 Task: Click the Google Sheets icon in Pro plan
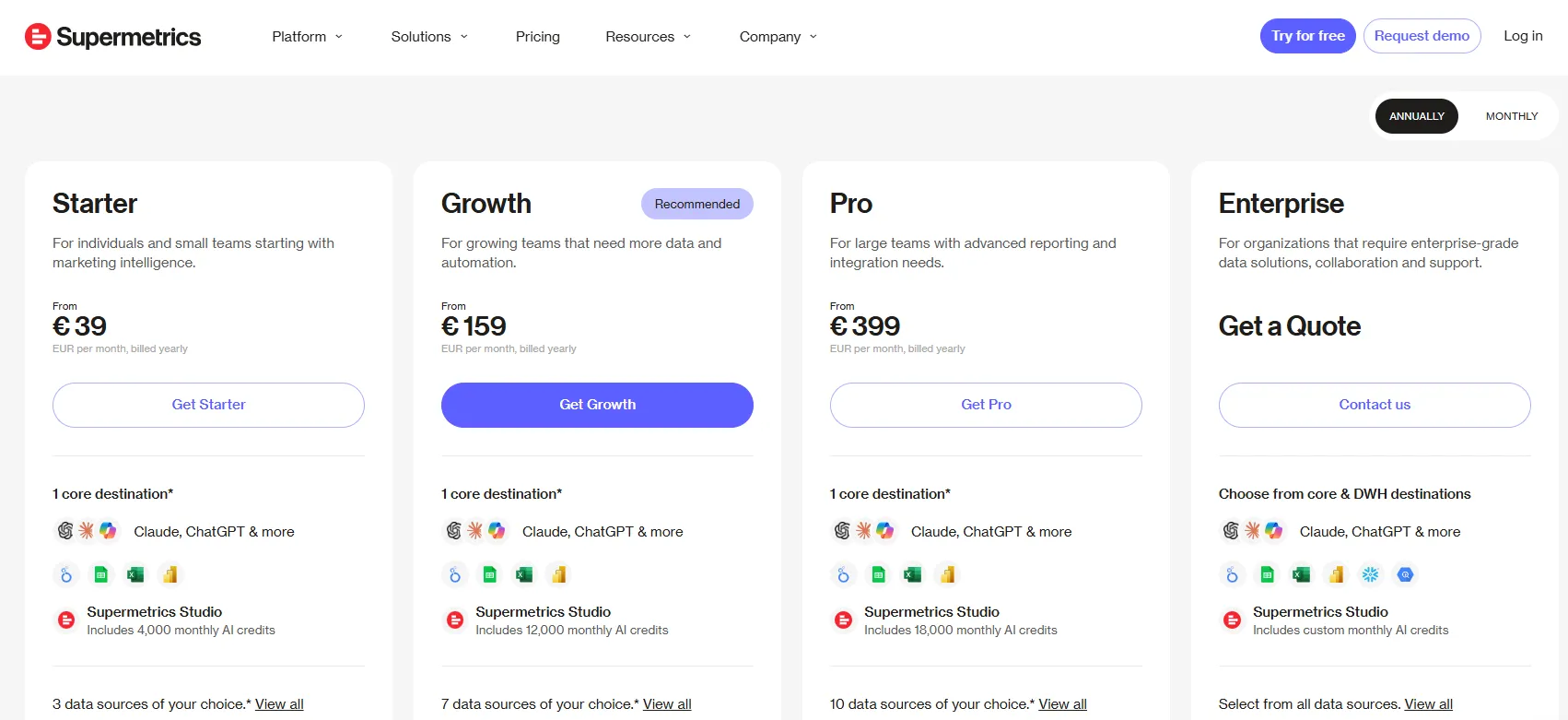(878, 575)
